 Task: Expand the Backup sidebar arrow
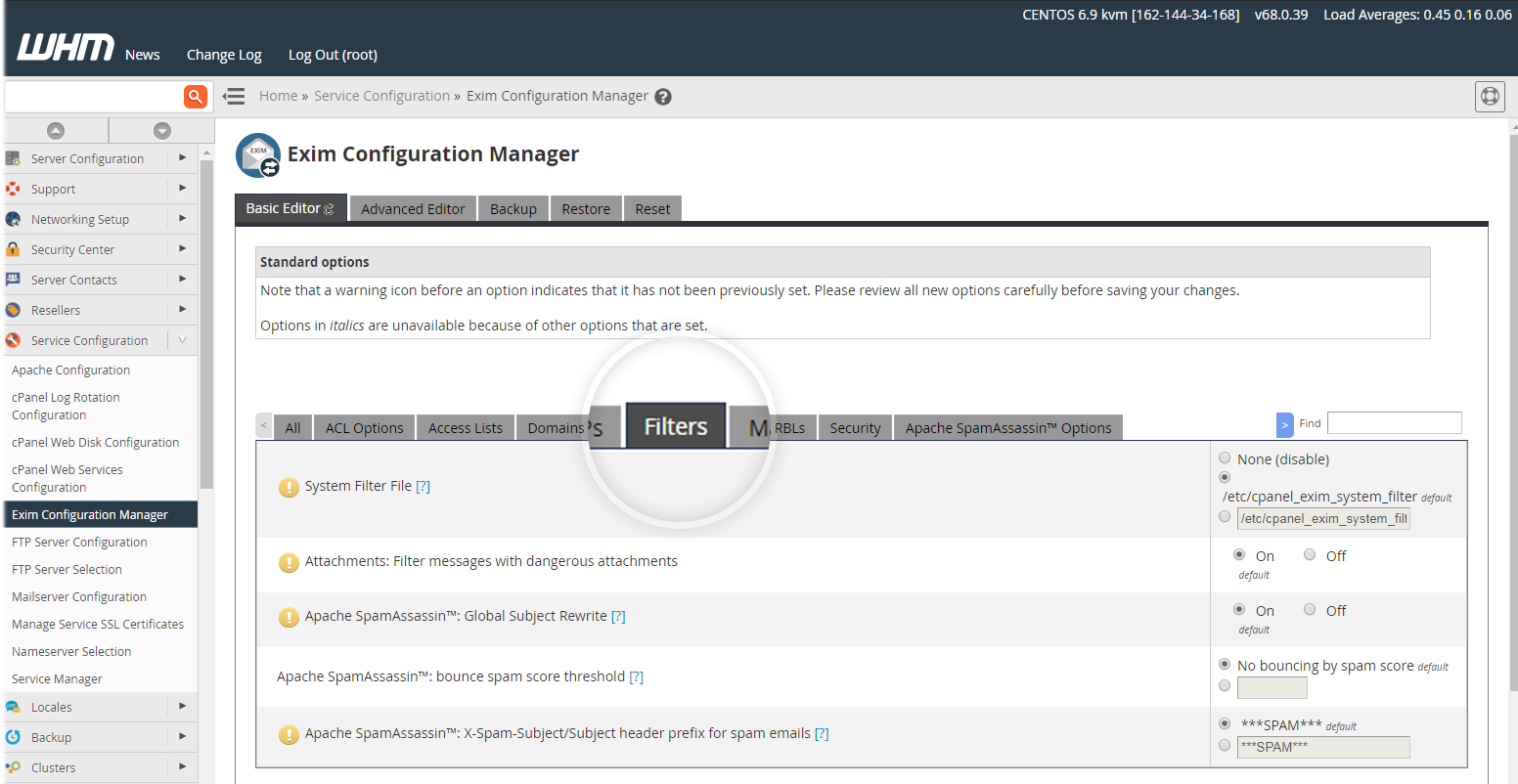182,736
